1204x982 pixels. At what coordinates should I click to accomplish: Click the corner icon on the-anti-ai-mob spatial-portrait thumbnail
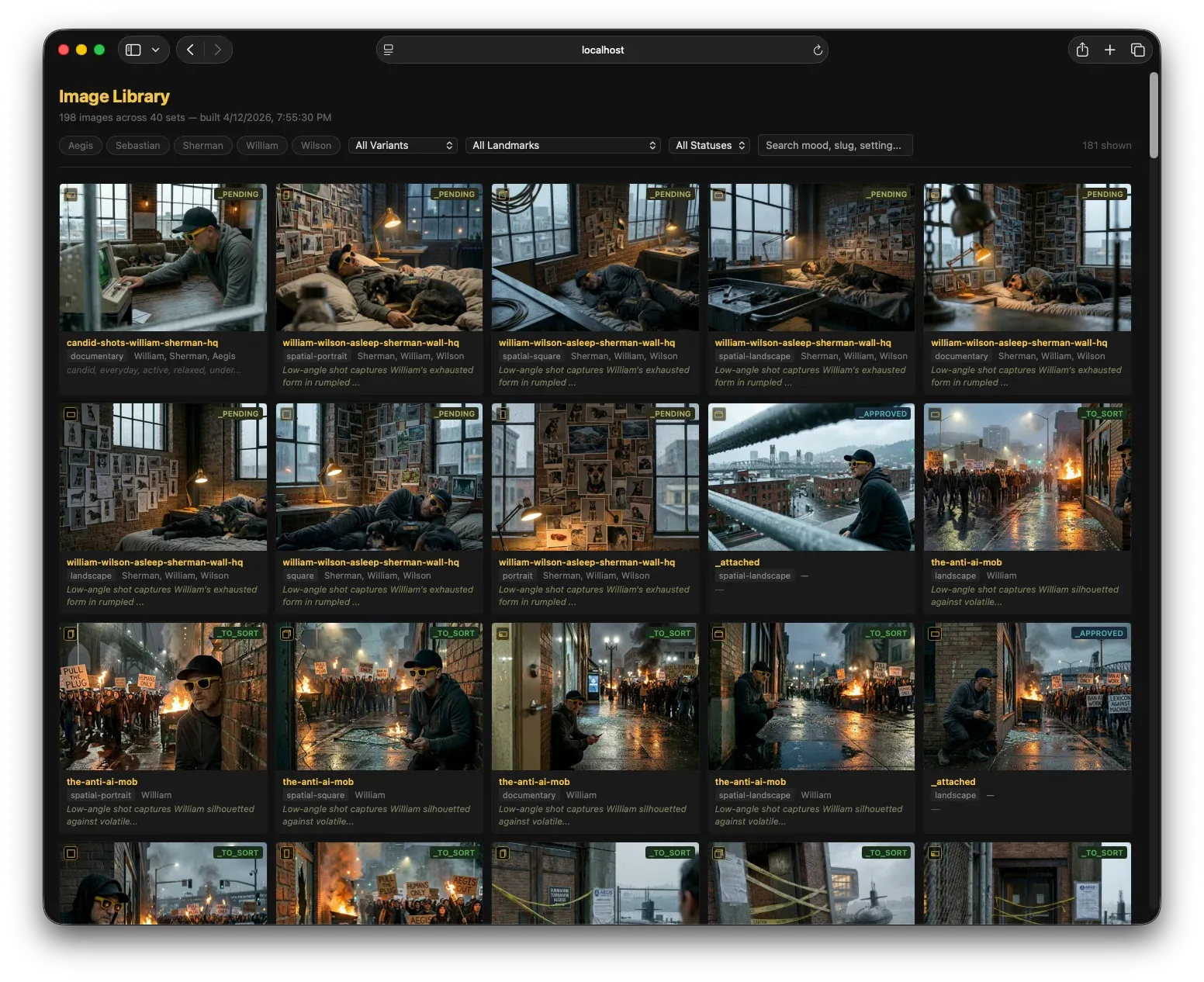coord(71,634)
